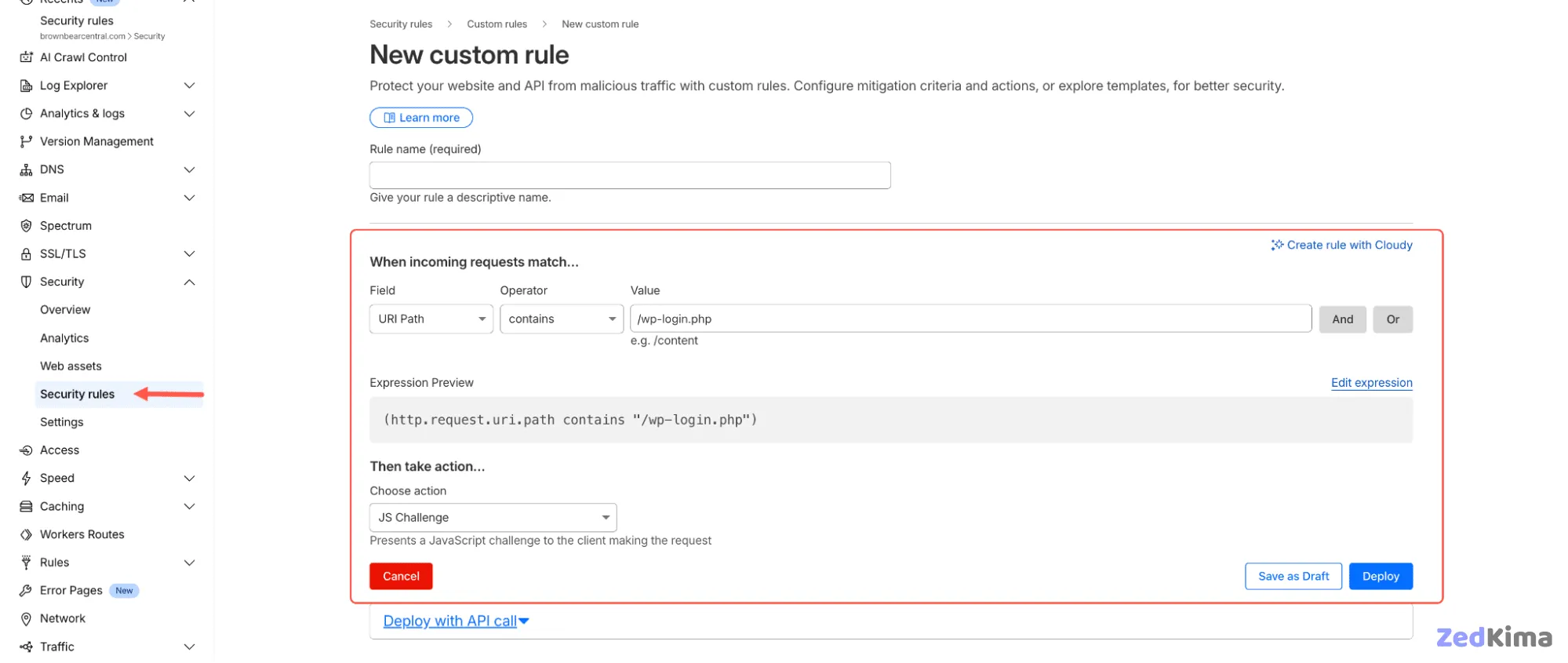Open Workers Routes menu item
Image resolution: width=1568 pixels, height=663 pixels.
82,534
